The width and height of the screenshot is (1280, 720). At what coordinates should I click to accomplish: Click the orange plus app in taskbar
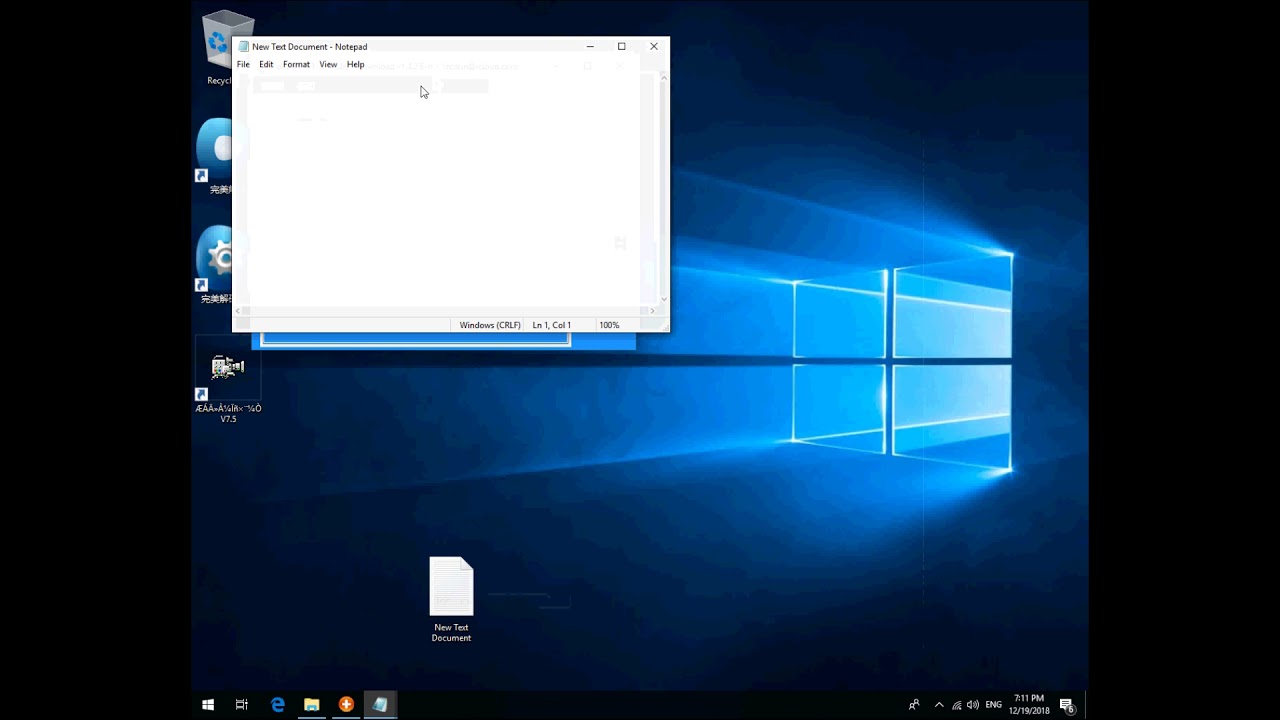pyautogui.click(x=346, y=705)
